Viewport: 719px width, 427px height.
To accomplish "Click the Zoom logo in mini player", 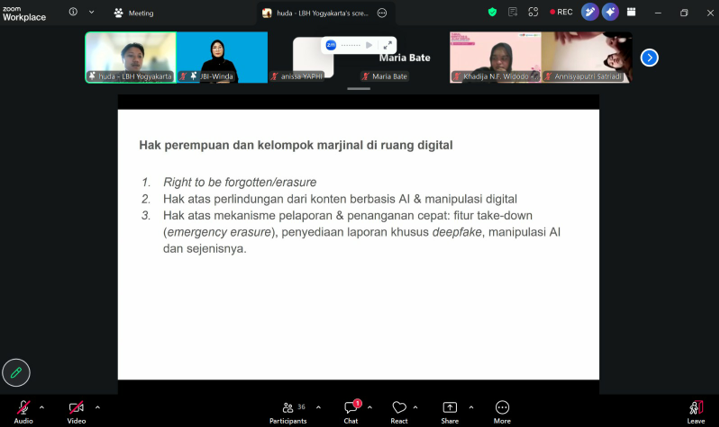I will (331, 45).
